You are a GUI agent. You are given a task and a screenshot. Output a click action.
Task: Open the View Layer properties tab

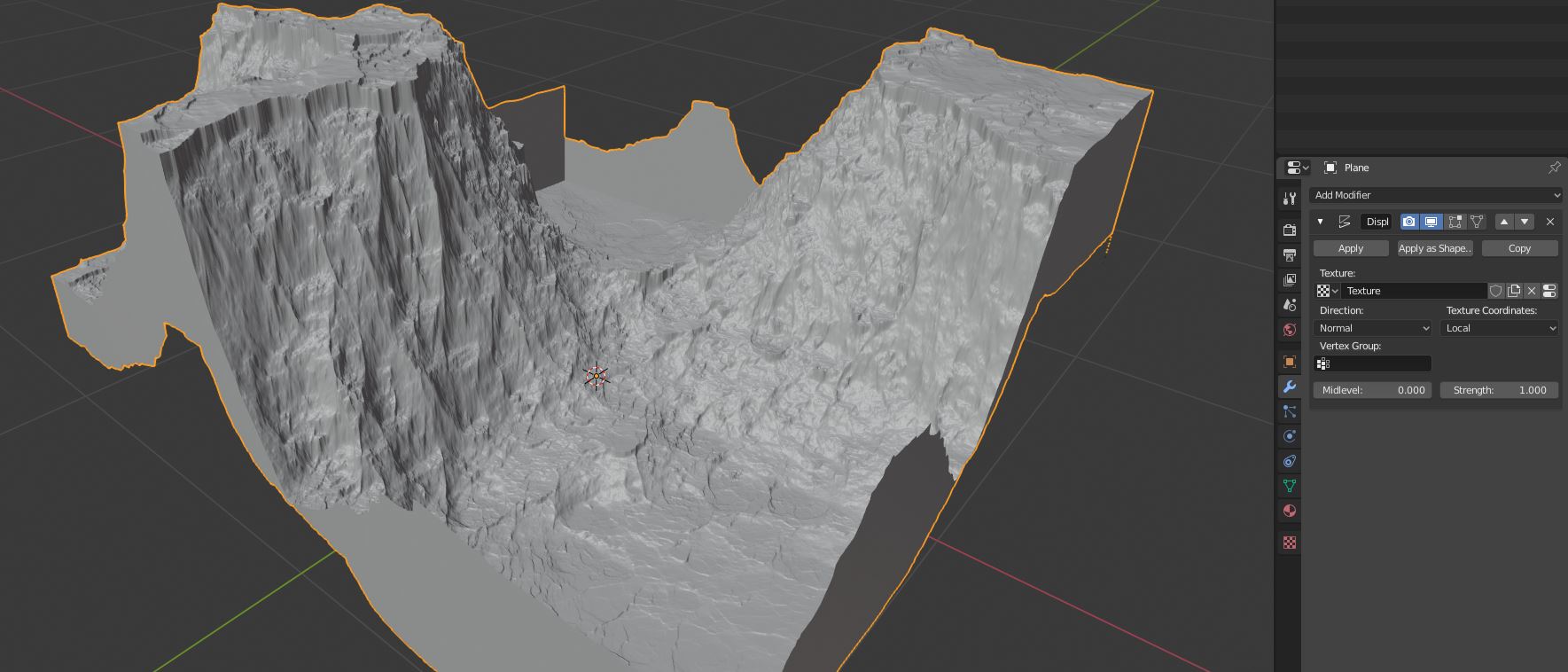(1290, 279)
